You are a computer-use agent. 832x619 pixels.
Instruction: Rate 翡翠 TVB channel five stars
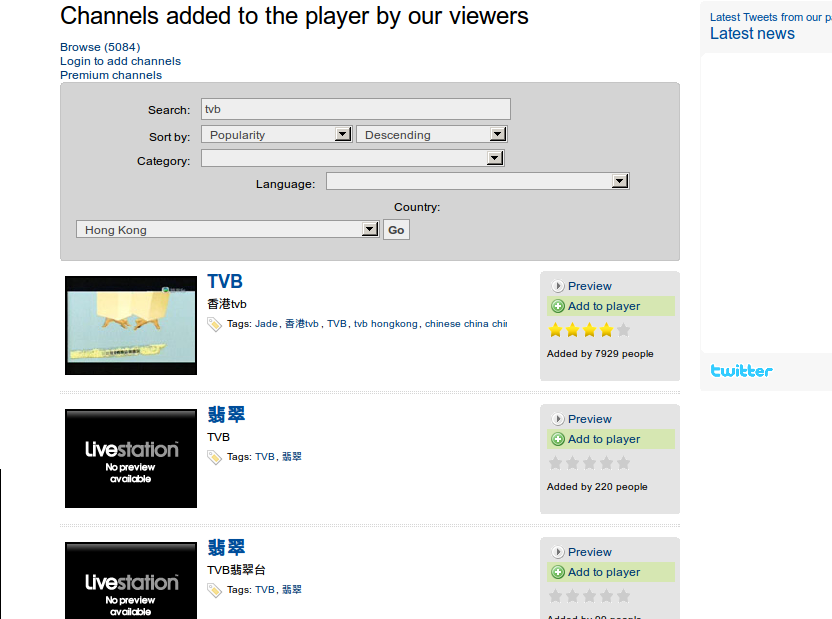click(623, 464)
